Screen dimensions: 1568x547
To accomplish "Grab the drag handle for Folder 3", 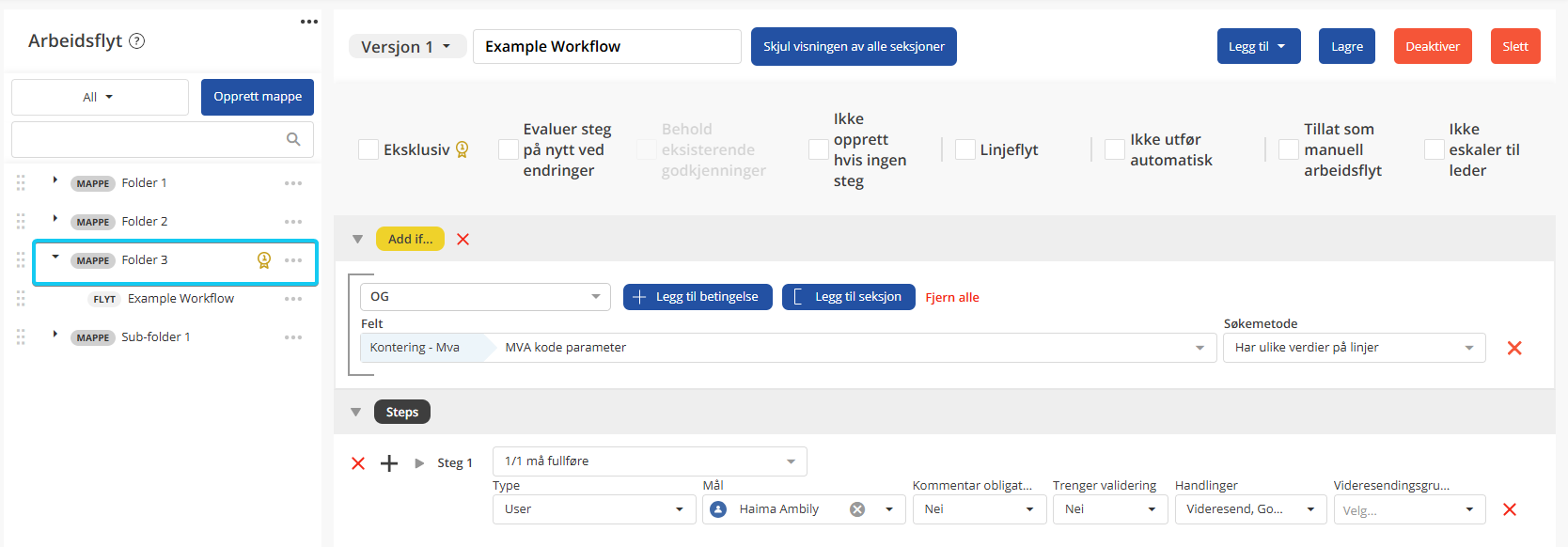I will [21, 260].
